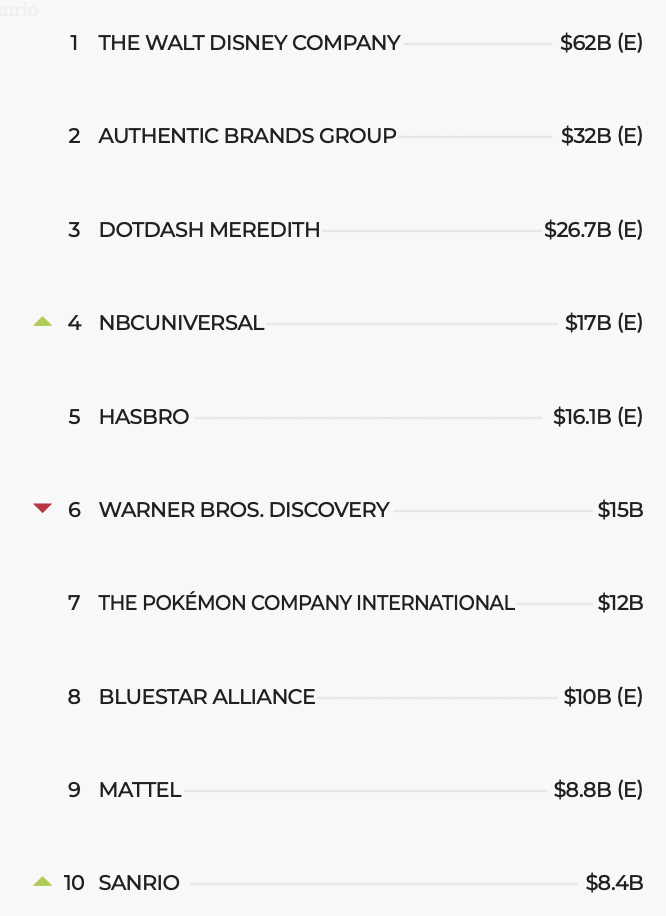
Task: Click Hasbro's $16.1B (E) amount
Action: (x=597, y=417)
